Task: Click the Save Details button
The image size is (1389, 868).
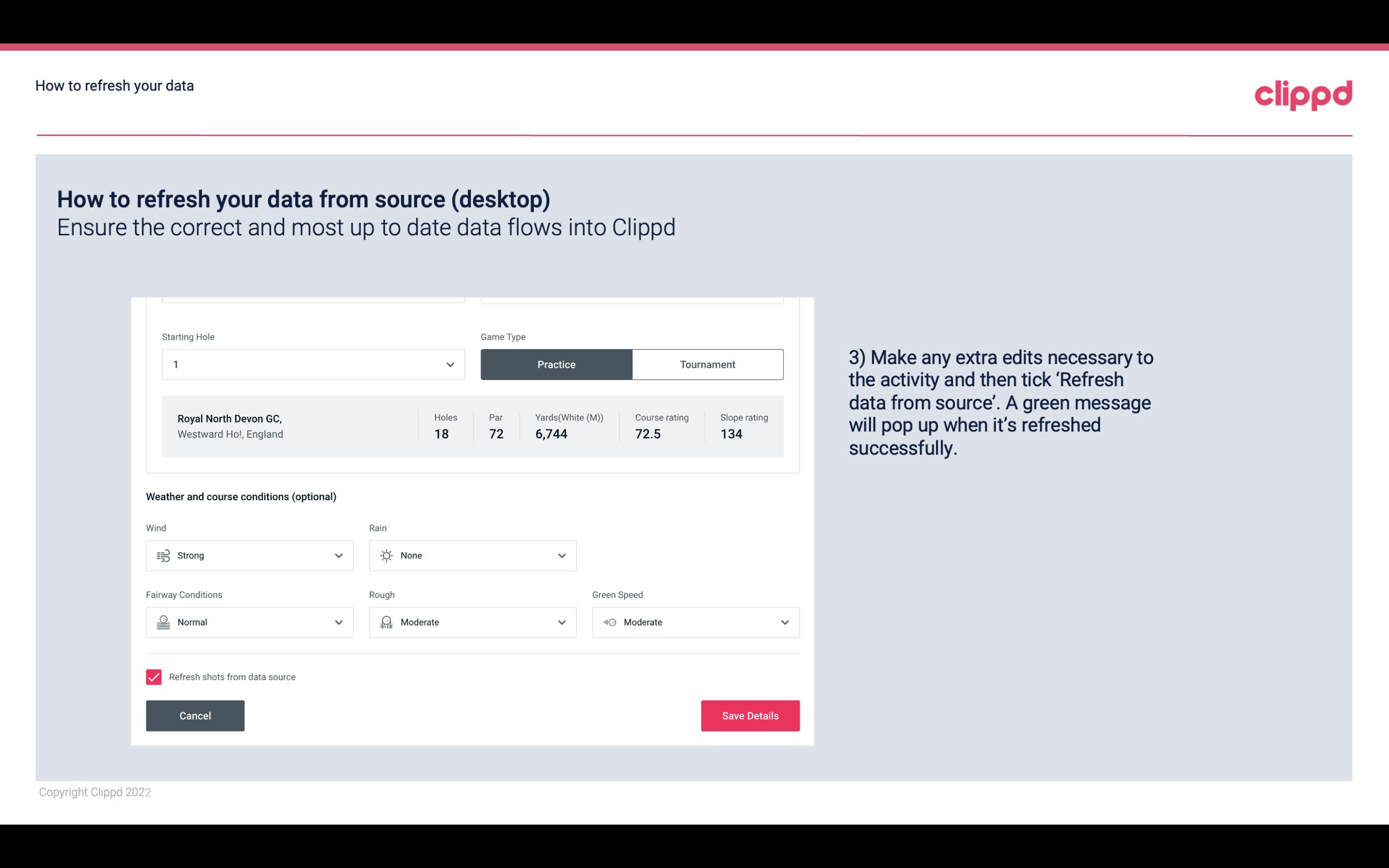Action: pos(750,715)
